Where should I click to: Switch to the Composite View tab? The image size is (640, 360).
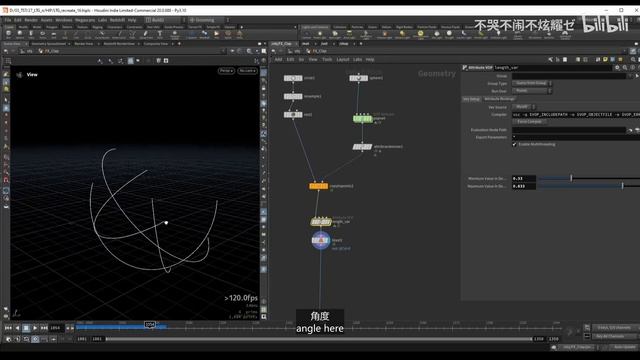pyautogui.click(x=156, y=44)
